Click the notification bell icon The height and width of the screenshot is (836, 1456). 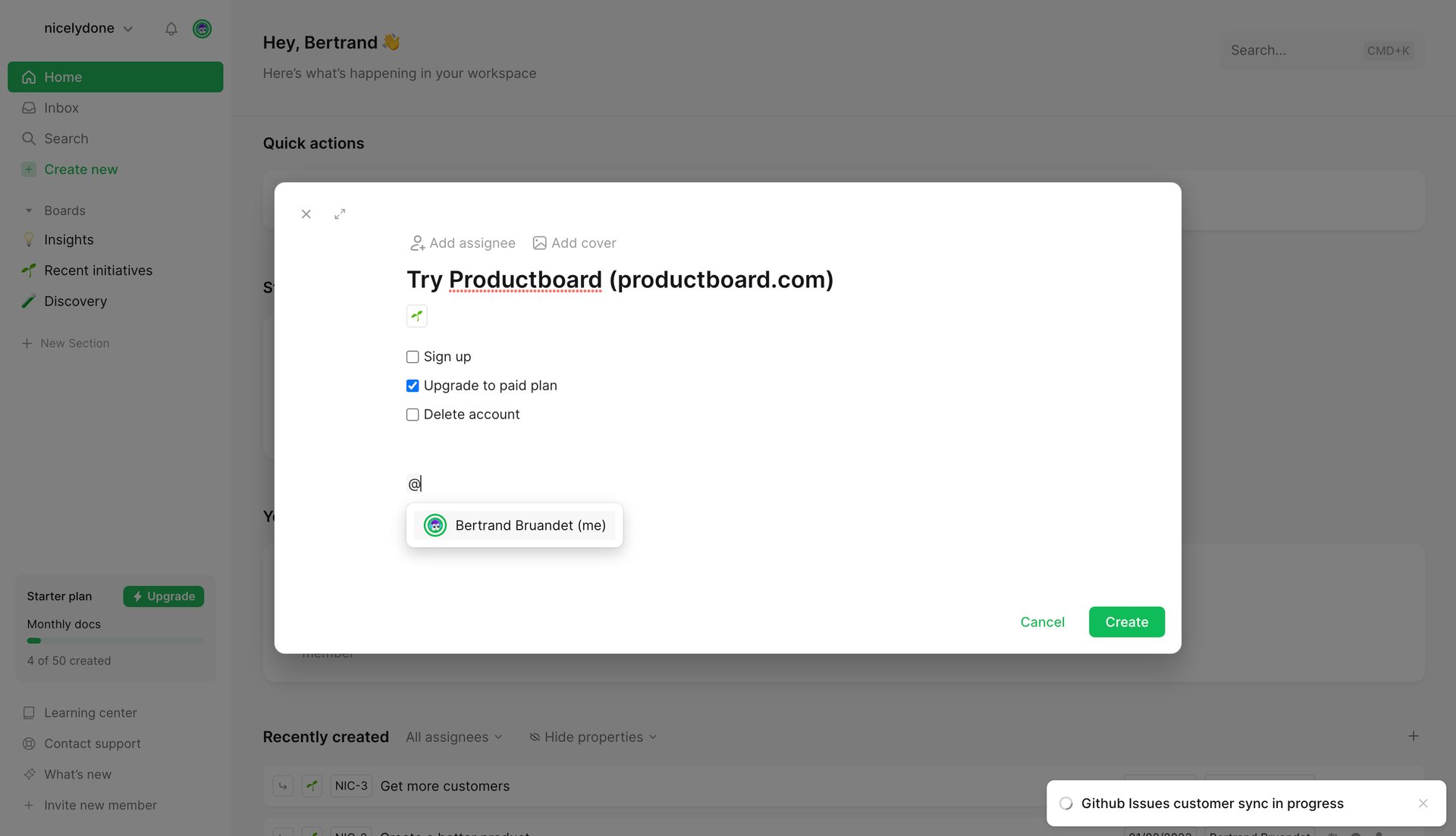[171, 29]
